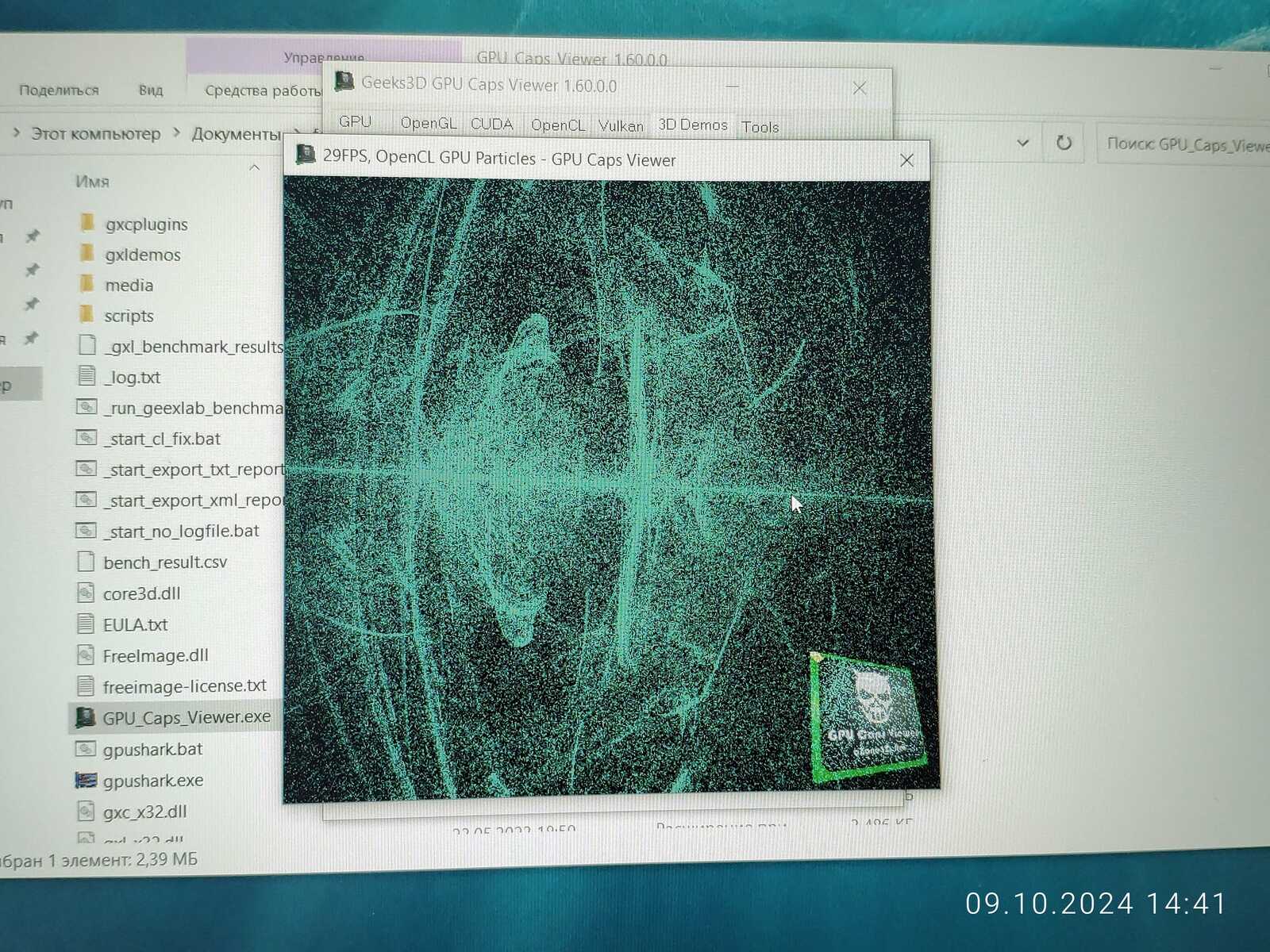Close the OpenCL GPU Particles demo window

point(906,160)
